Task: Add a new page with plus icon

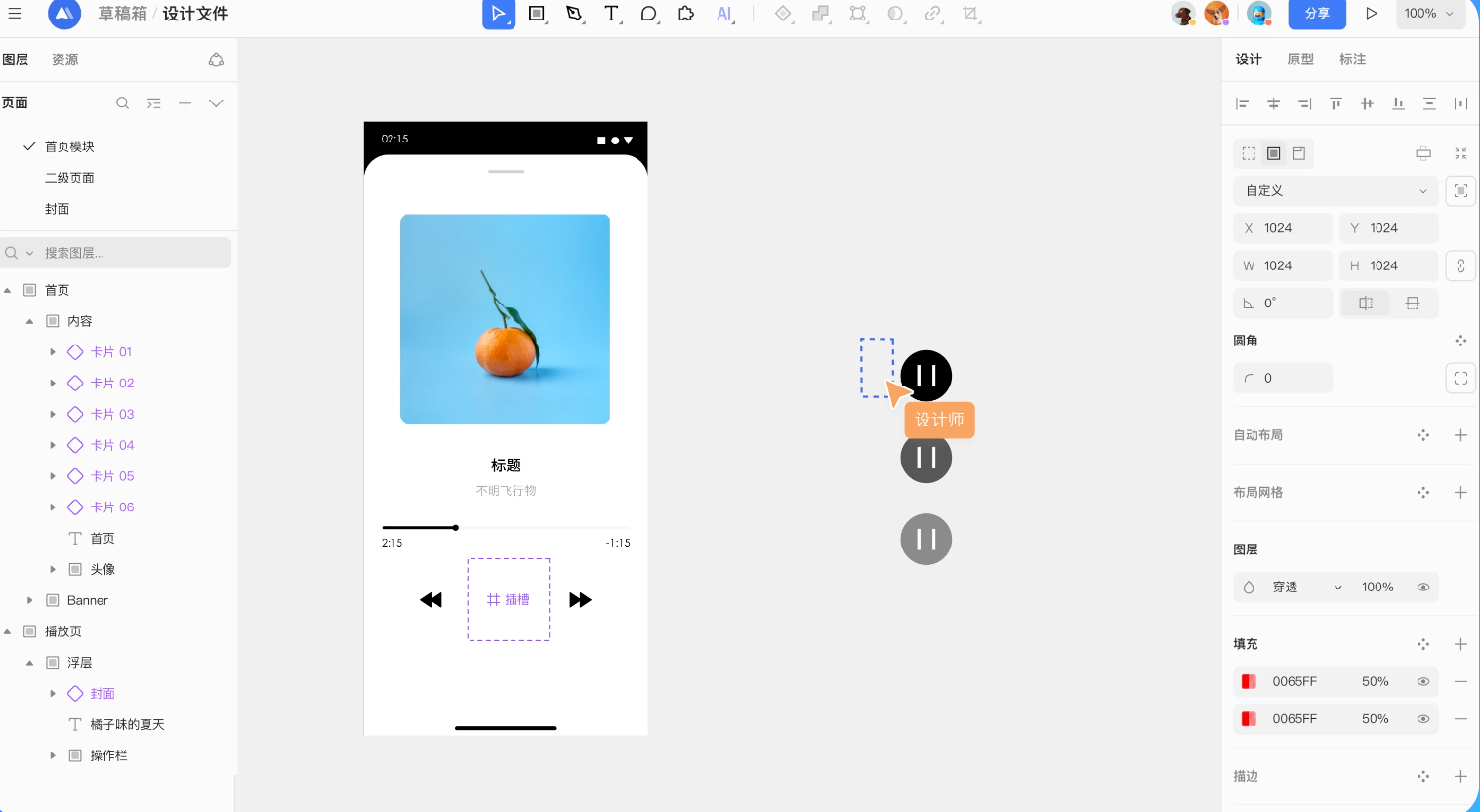Action: click(185, 103)
